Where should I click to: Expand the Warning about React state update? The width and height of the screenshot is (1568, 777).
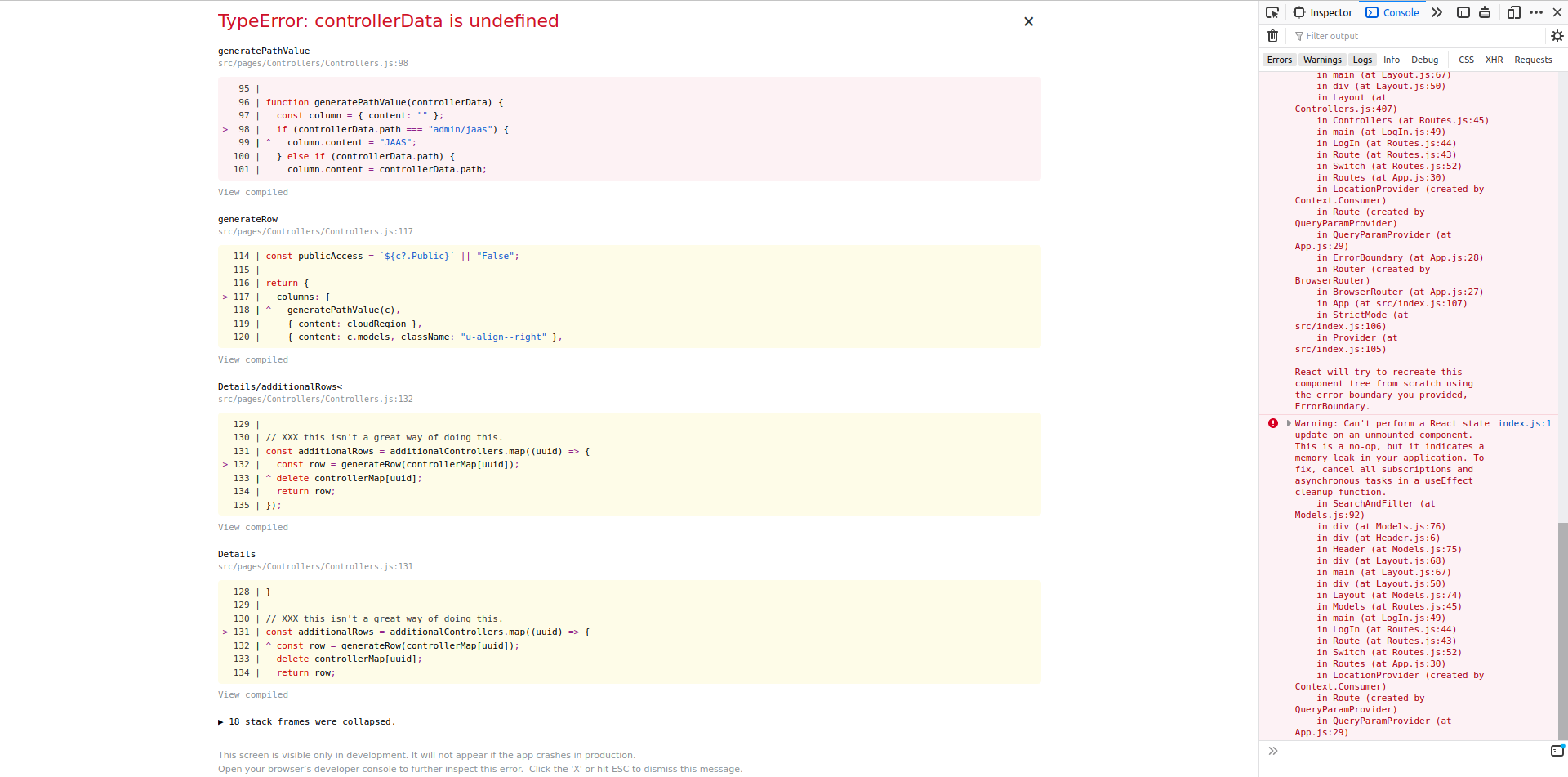point(1289,423)
